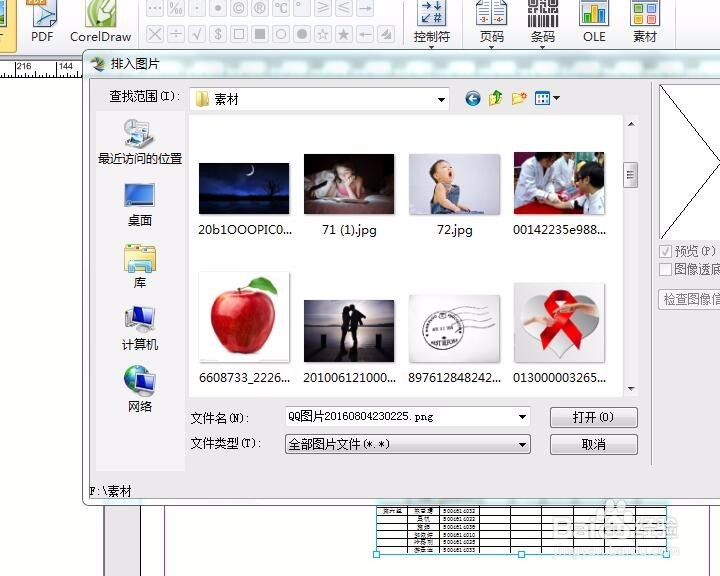720x576 pixels.
Task: Click the file list scrollbar thumb
Action: click(630, 175)
